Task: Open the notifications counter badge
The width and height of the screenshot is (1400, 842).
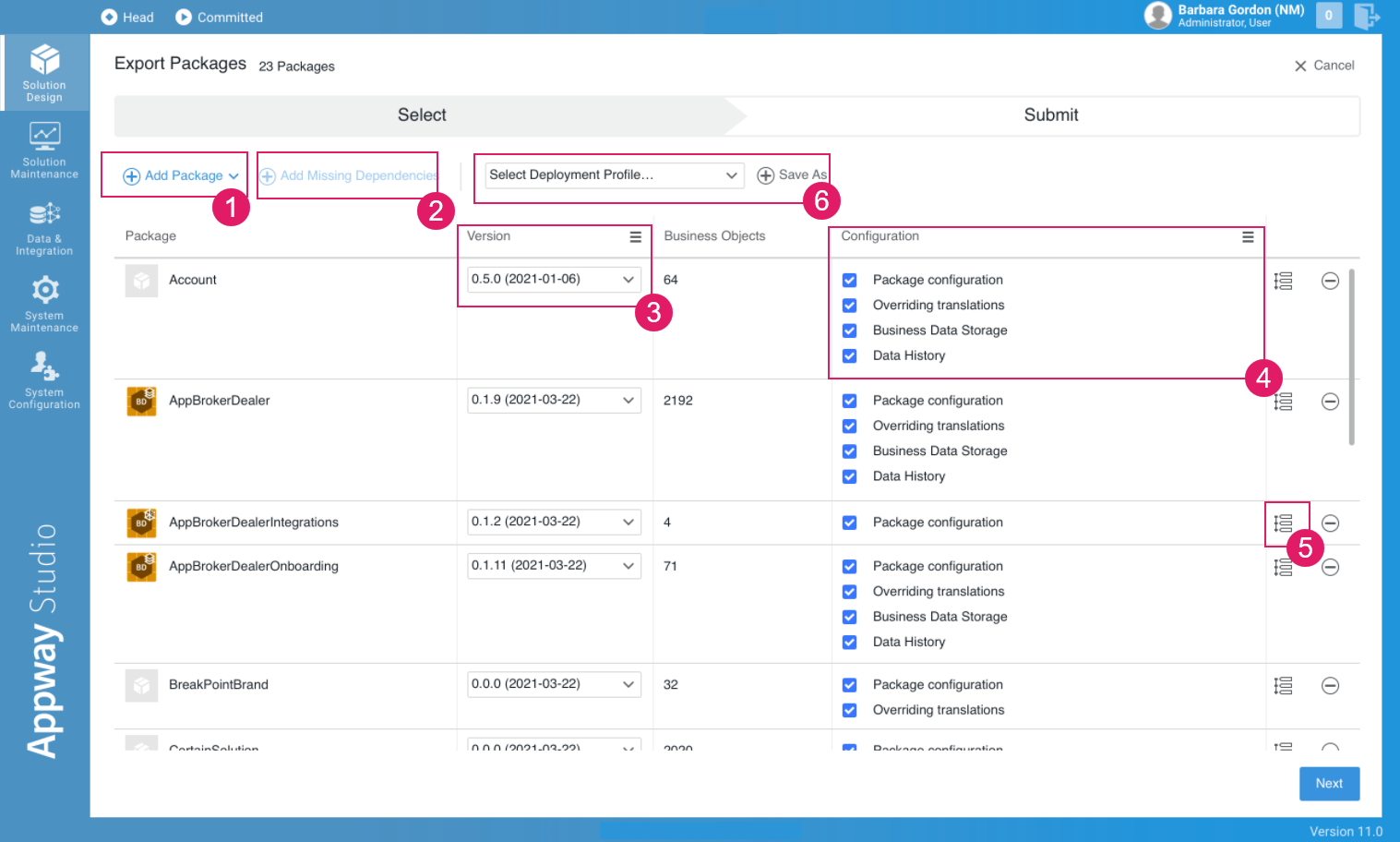Action: tap(1329, 15)
